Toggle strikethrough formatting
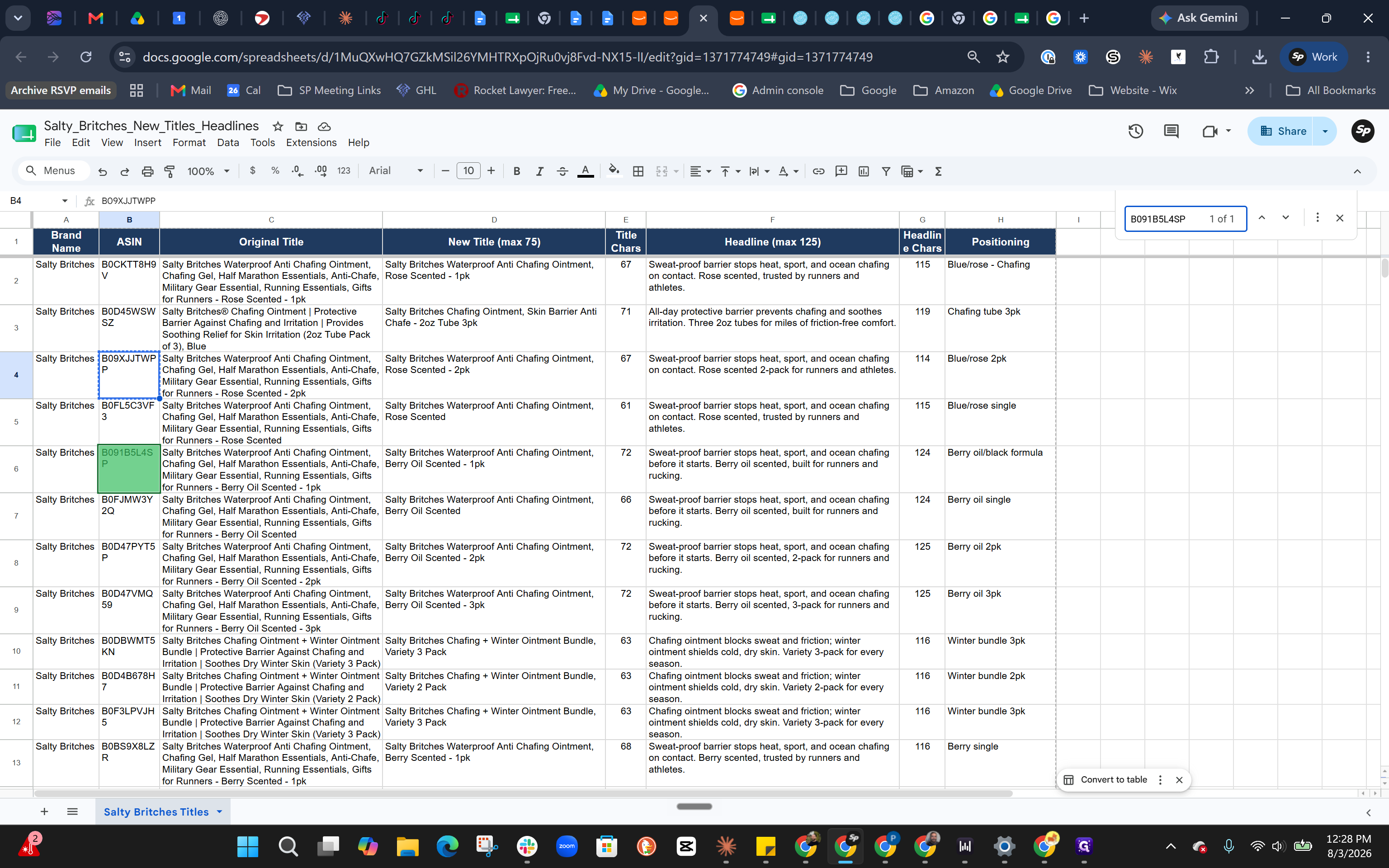This screenshot has height=868, width=1389. (x=562, y=171)
